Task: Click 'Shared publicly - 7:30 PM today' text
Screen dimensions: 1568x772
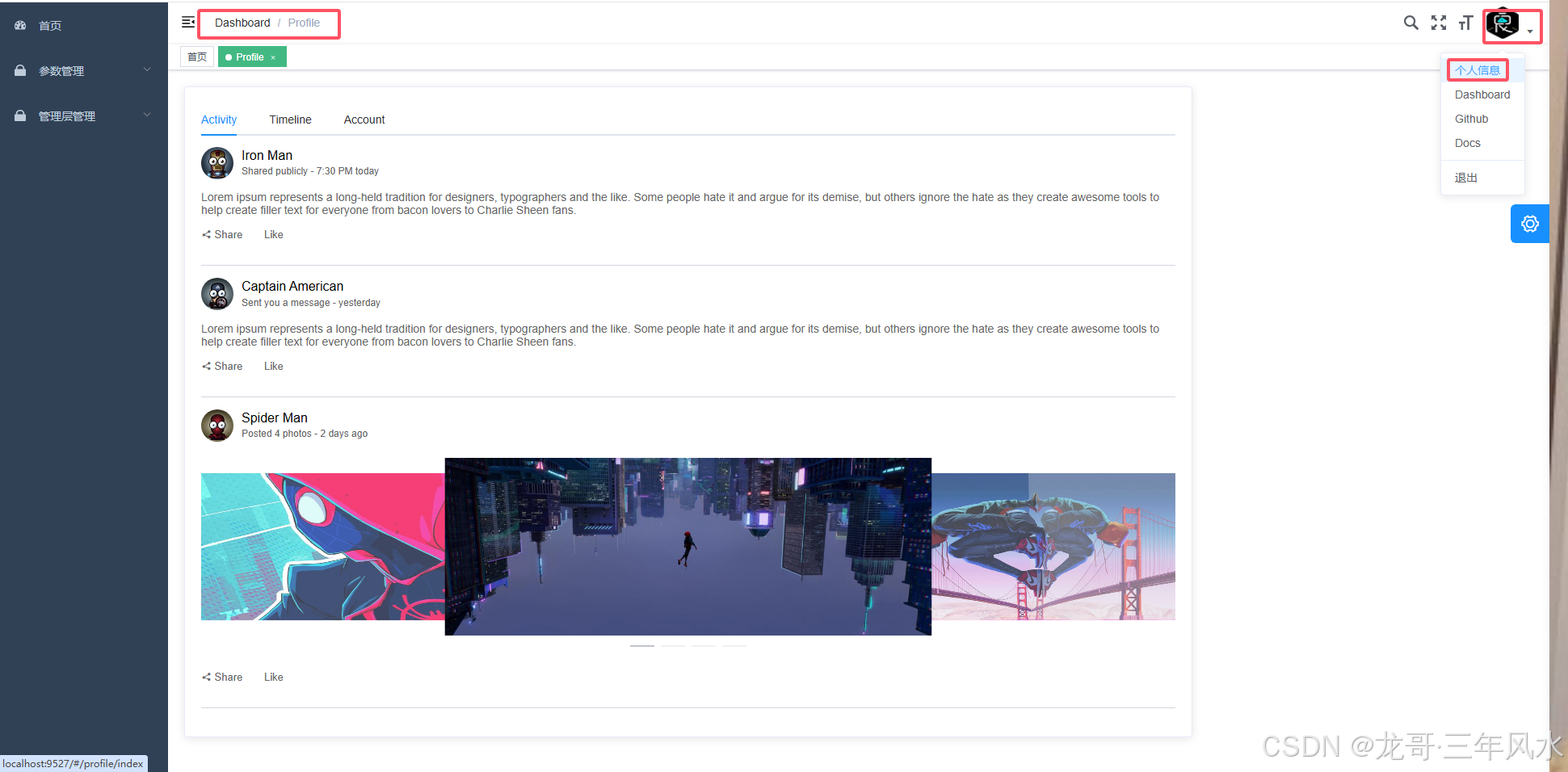Action: (x=310, y=171)
